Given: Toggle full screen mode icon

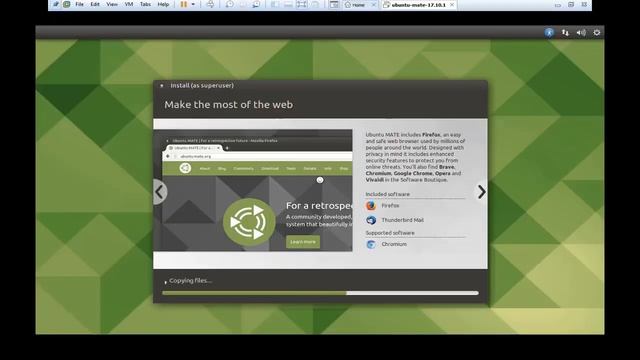Looking at the screenshot, I should point(301,4).
